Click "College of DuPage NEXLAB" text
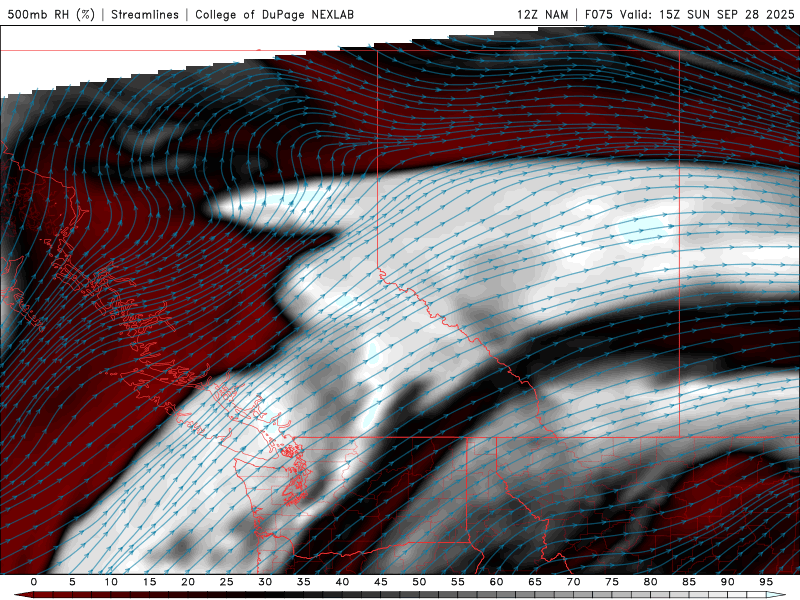 coord(274,14)
